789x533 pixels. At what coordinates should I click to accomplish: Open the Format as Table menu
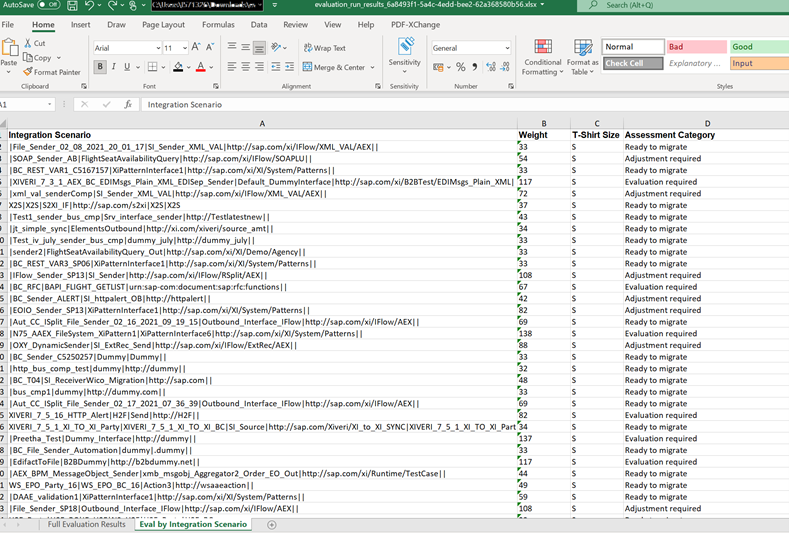tap(582, 57)
